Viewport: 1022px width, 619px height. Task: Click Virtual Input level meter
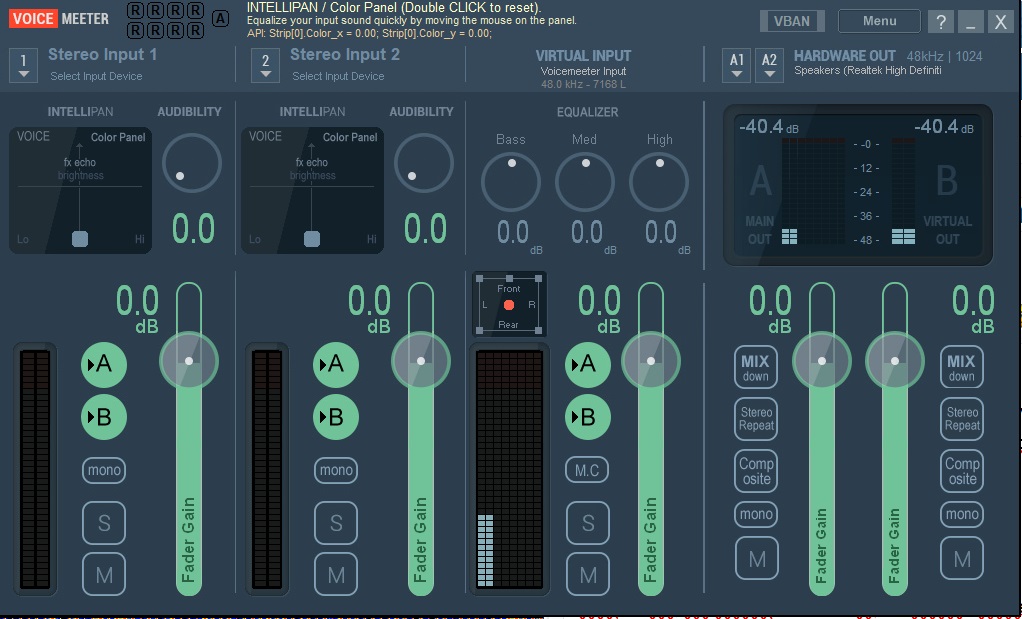510,469
